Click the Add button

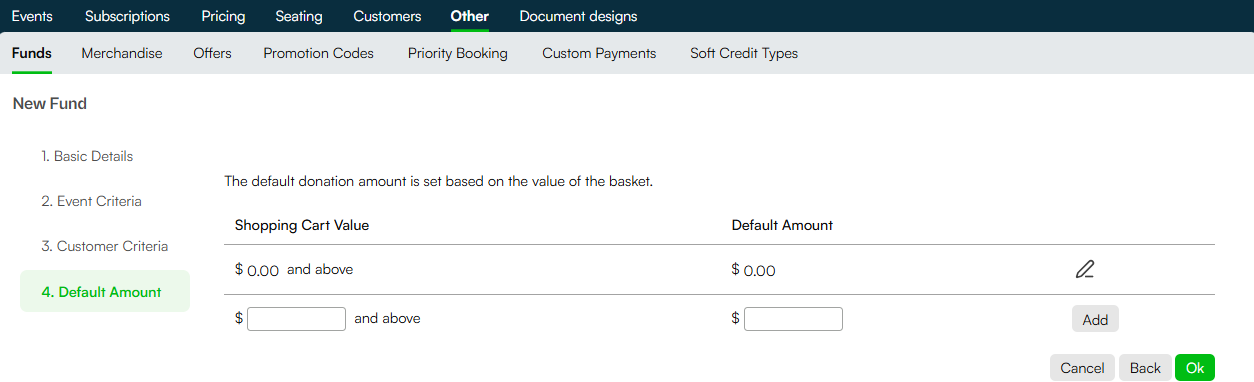pos(1095,319)
